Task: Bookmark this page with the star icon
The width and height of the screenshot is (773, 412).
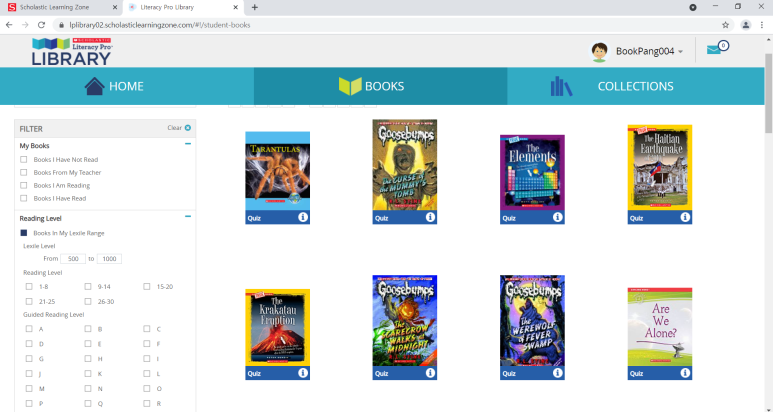Action: [x=725, y=25]
